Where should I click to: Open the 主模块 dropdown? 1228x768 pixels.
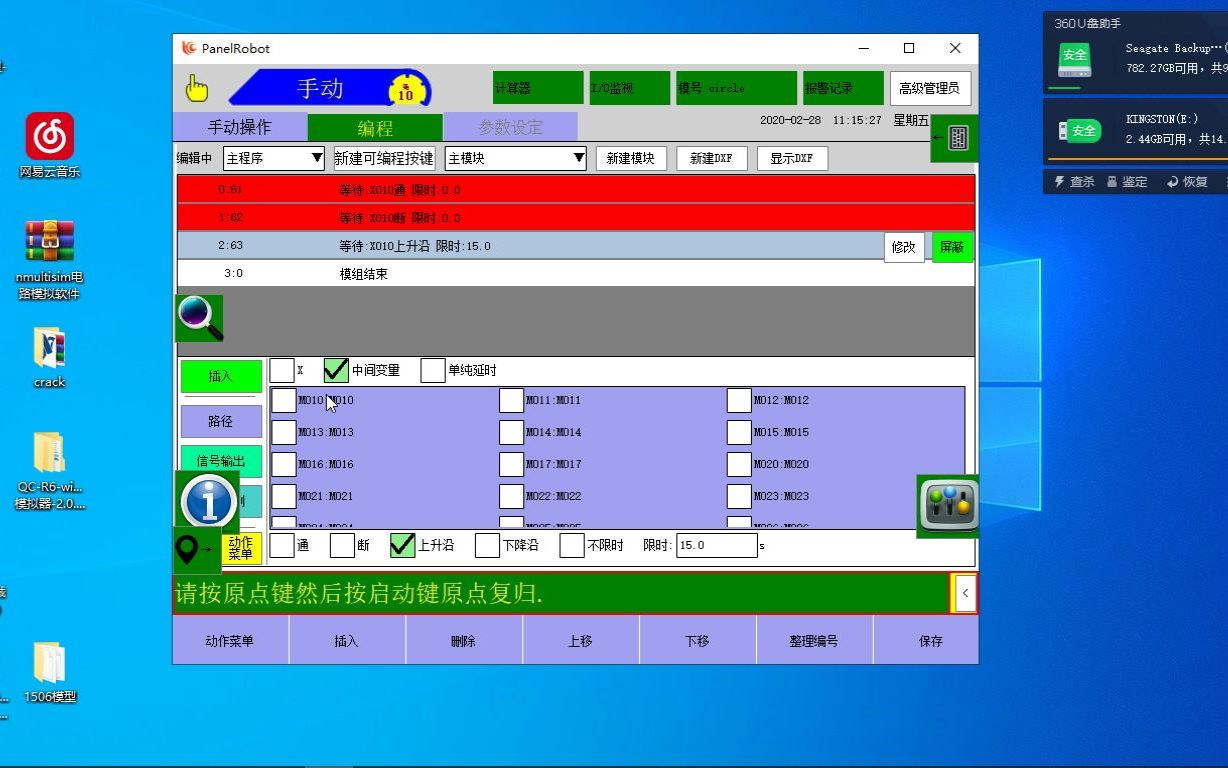[516, 158]
